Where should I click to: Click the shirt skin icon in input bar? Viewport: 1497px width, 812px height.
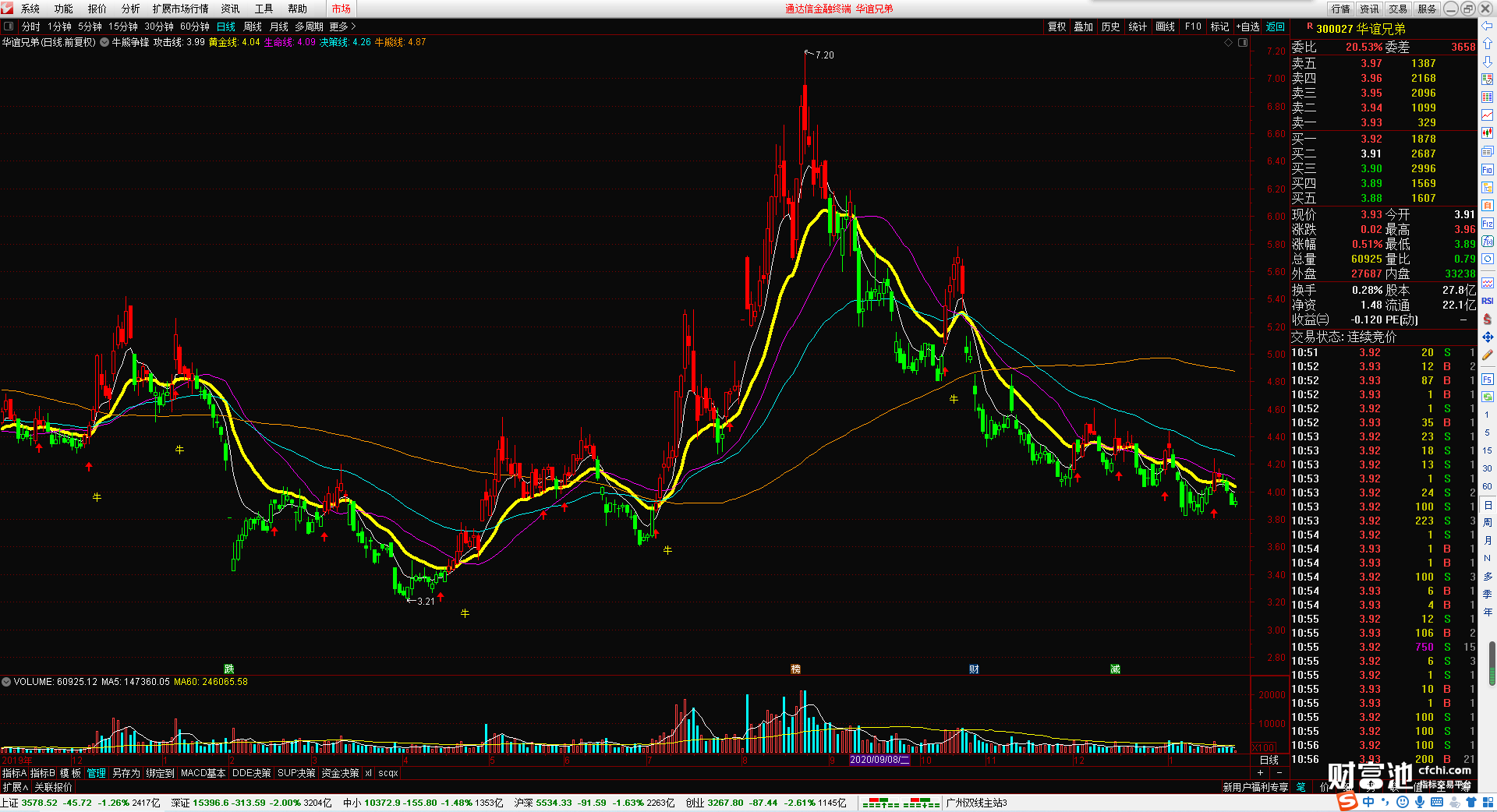tap(1471, 802)
